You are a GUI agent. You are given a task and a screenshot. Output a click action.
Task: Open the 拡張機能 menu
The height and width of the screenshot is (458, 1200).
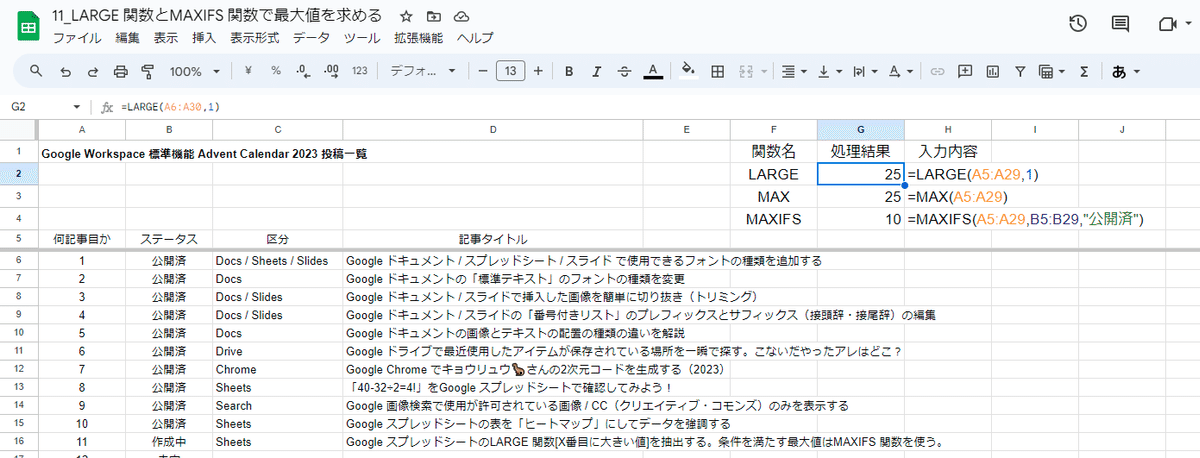[x=418, y=38]
